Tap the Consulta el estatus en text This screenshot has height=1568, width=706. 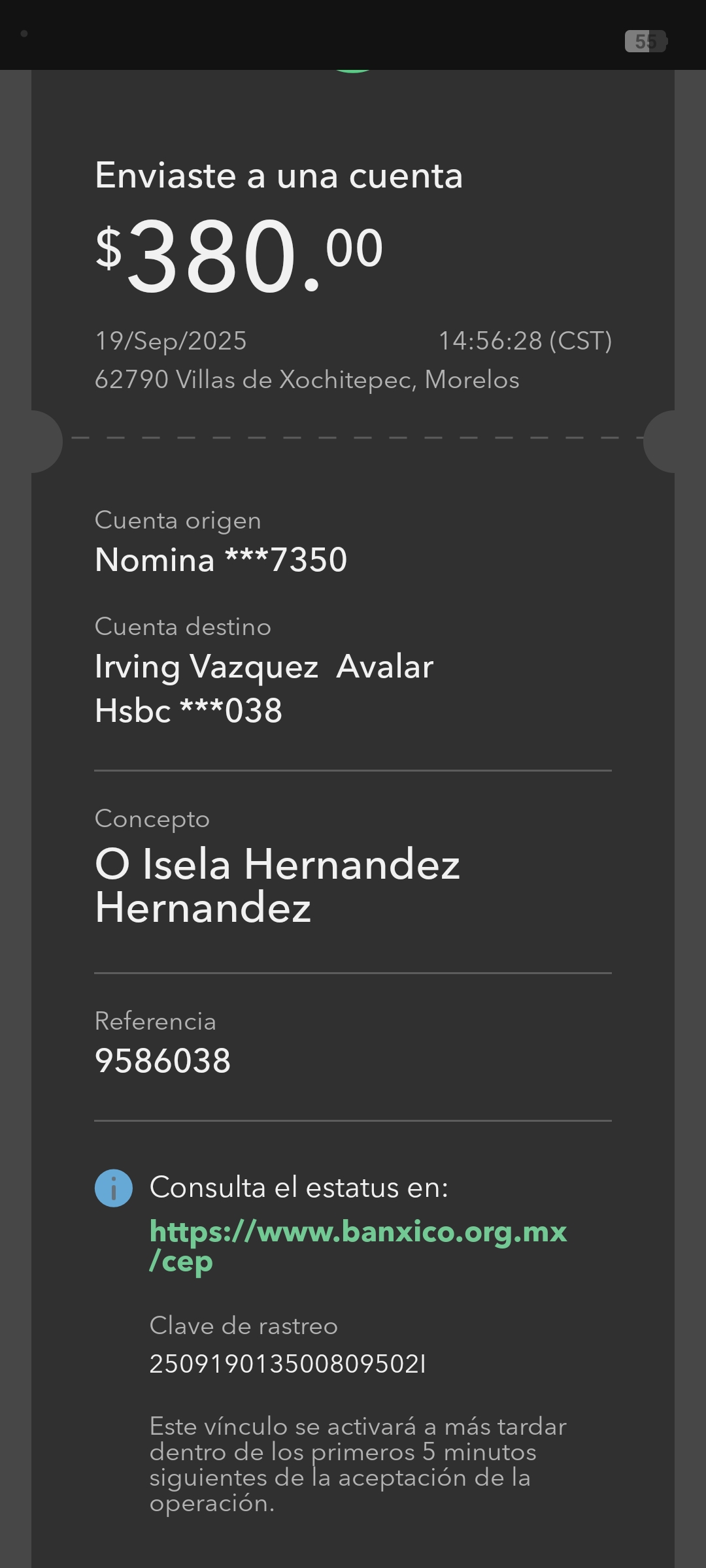click(x=299, y=1187)
